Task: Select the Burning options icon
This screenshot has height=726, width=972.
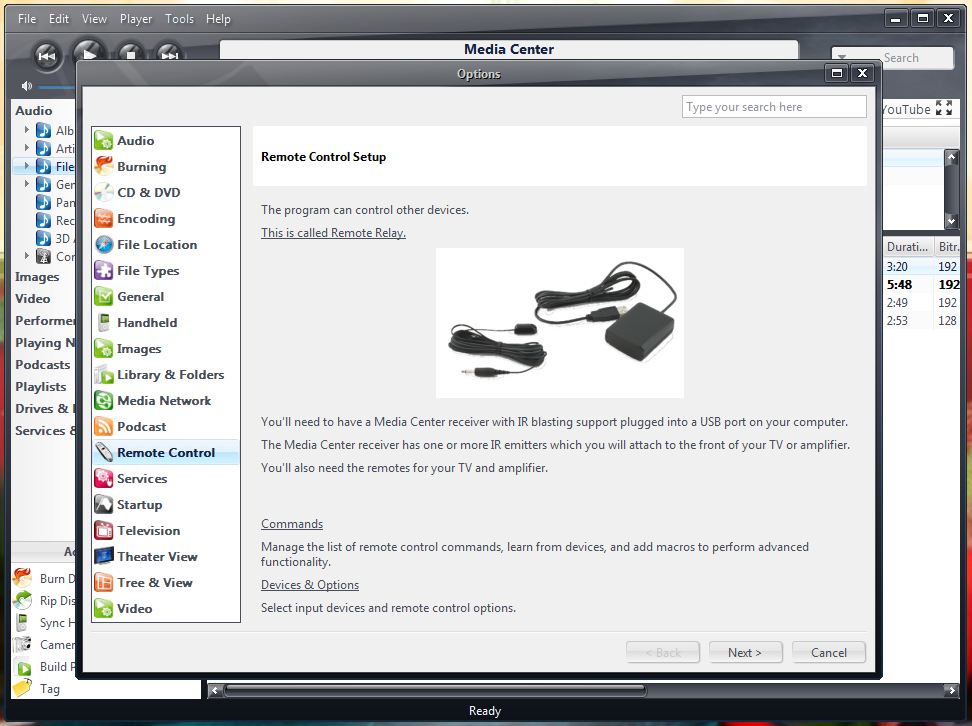Action: (x=104, y=166)
